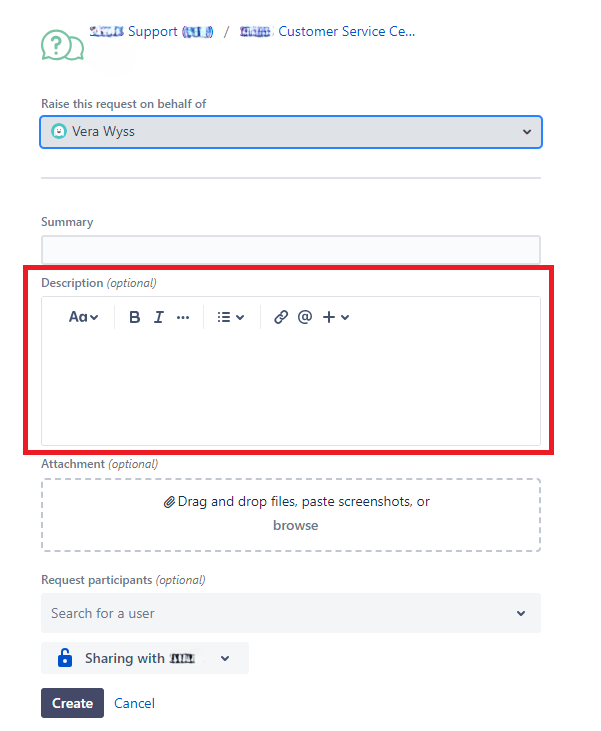Toggle bold formatting in description editor

click(134, 317)
